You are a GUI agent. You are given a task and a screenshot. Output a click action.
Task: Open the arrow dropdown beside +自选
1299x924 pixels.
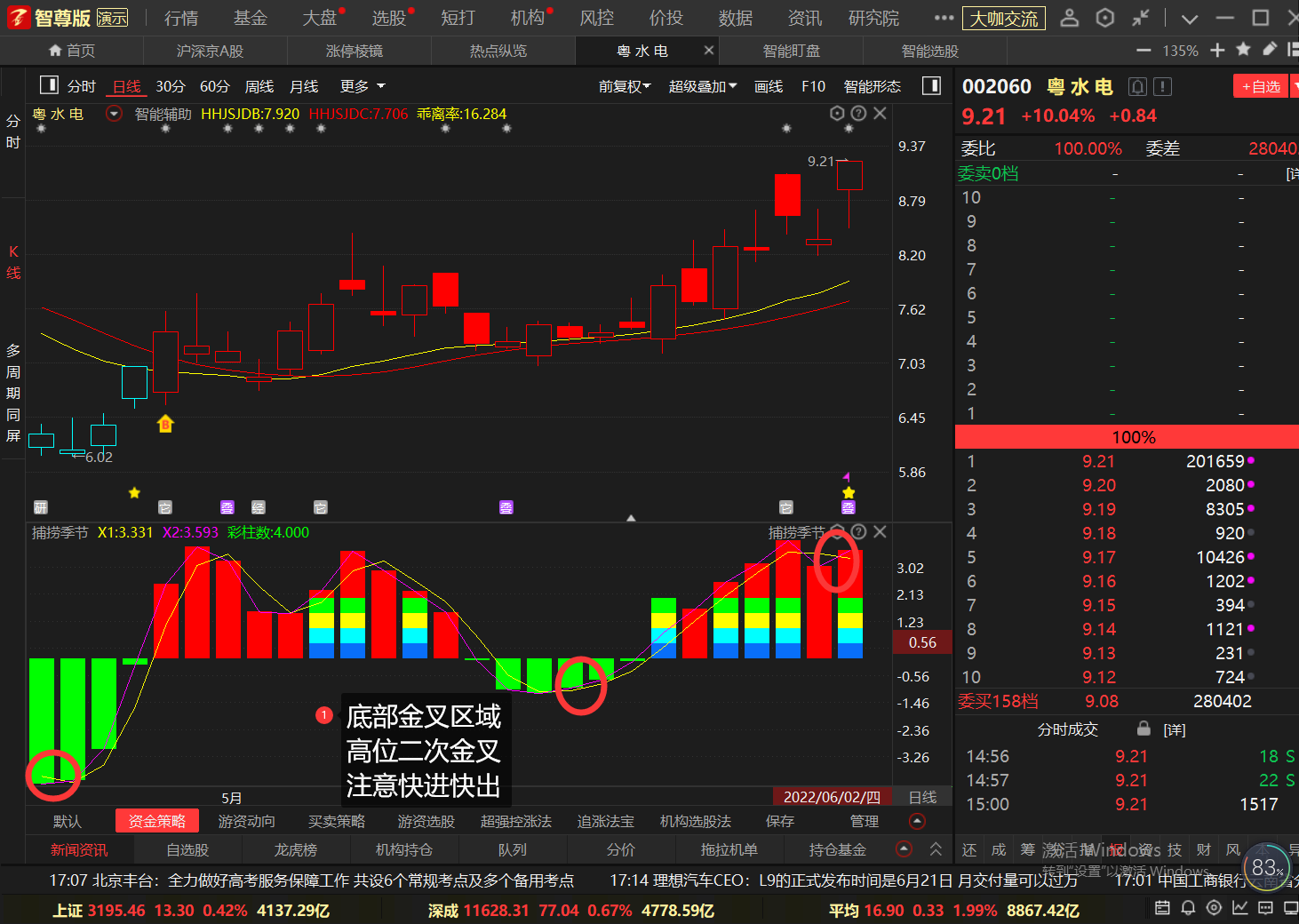tap(1294, 86)
